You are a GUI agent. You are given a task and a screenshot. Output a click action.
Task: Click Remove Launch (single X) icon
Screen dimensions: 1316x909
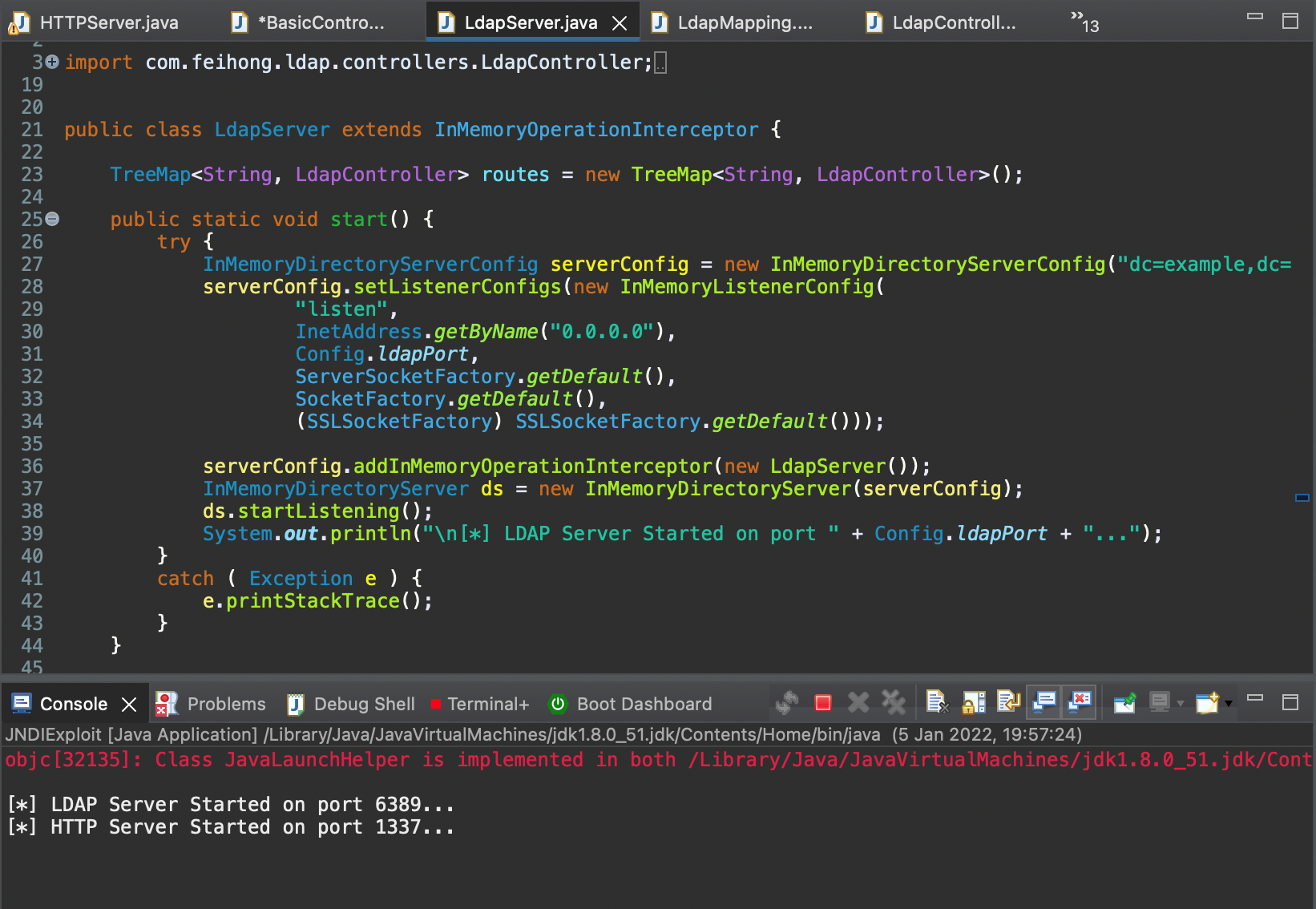coord(858,703)
